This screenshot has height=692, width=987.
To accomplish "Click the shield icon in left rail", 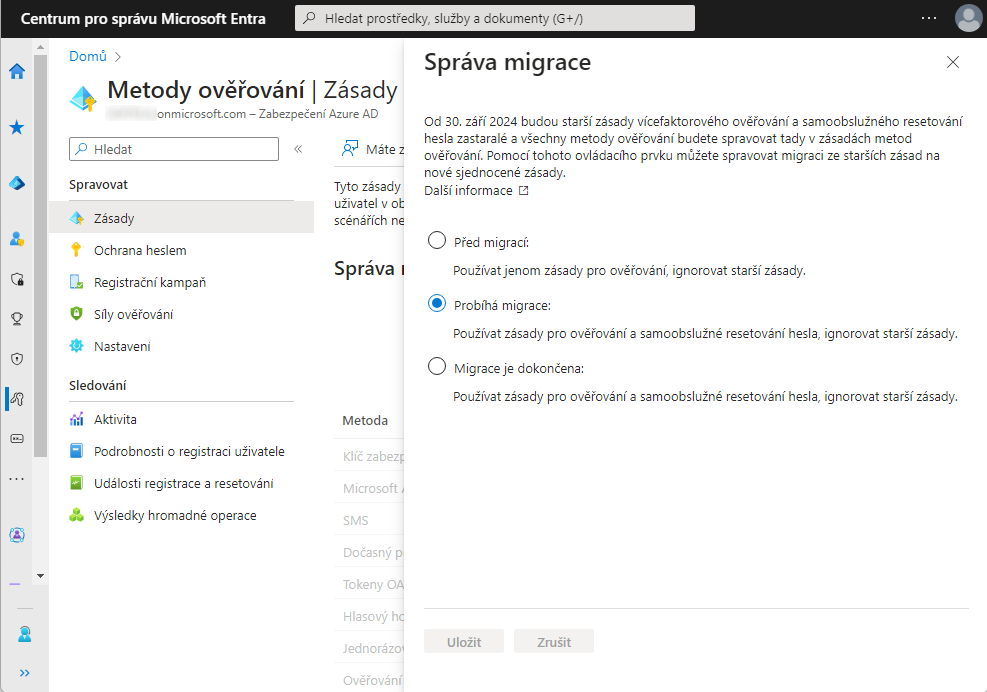I will coord(17,359).
